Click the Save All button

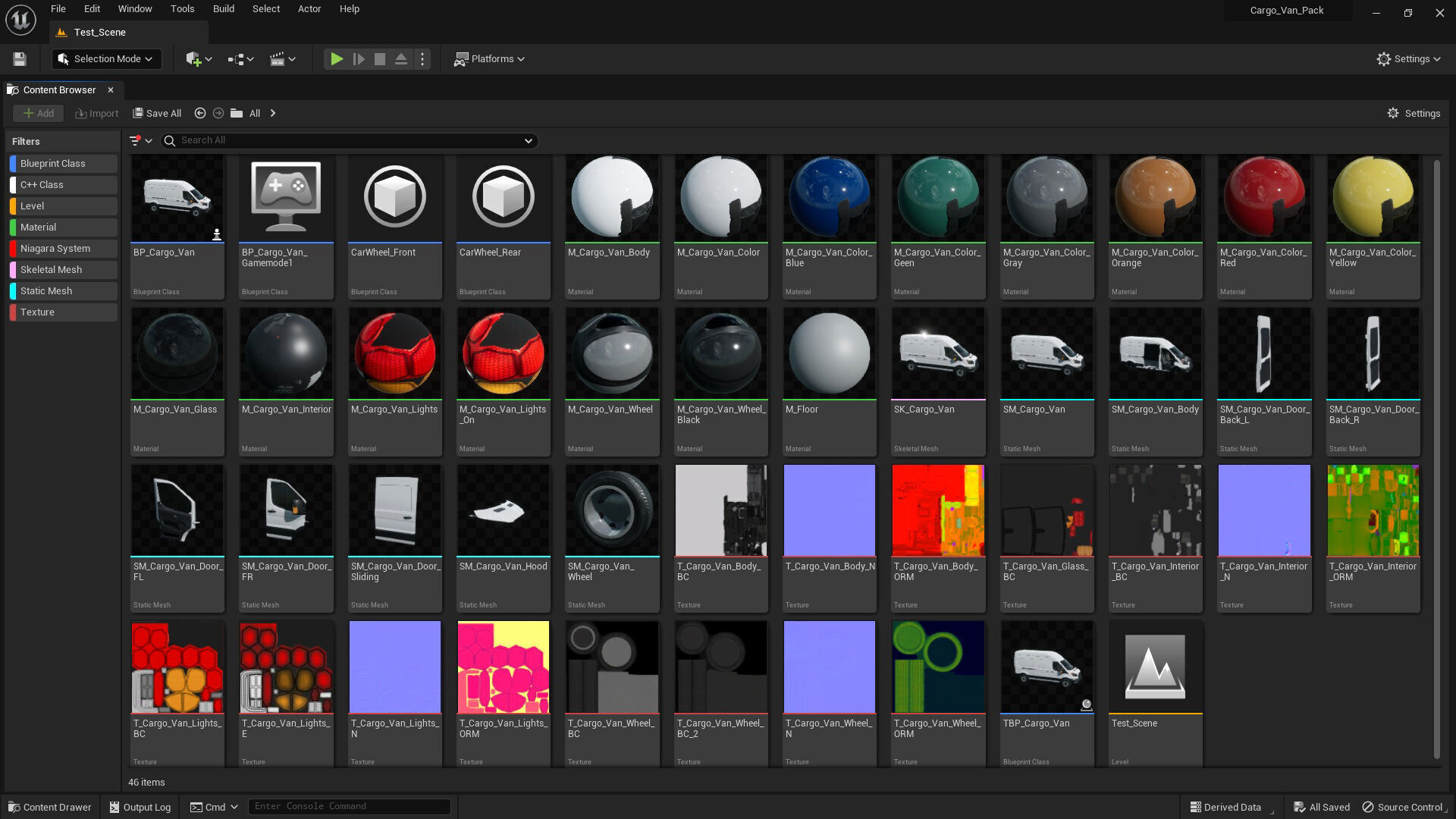click(x=157, y=113)
